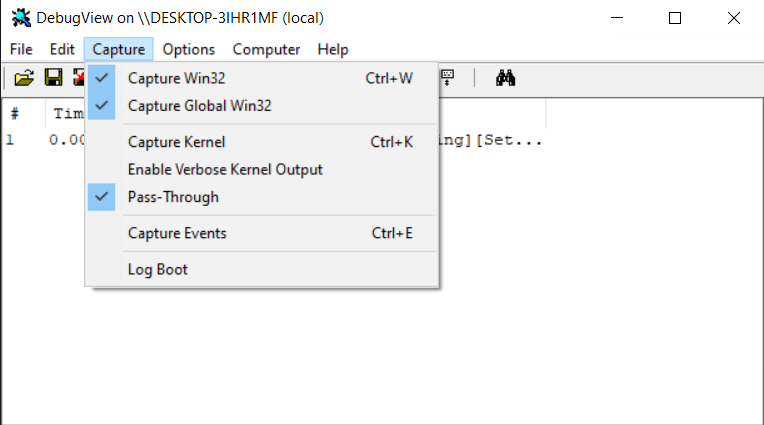Open the Computer menu
Screen dimensions: 764x425
266,49
